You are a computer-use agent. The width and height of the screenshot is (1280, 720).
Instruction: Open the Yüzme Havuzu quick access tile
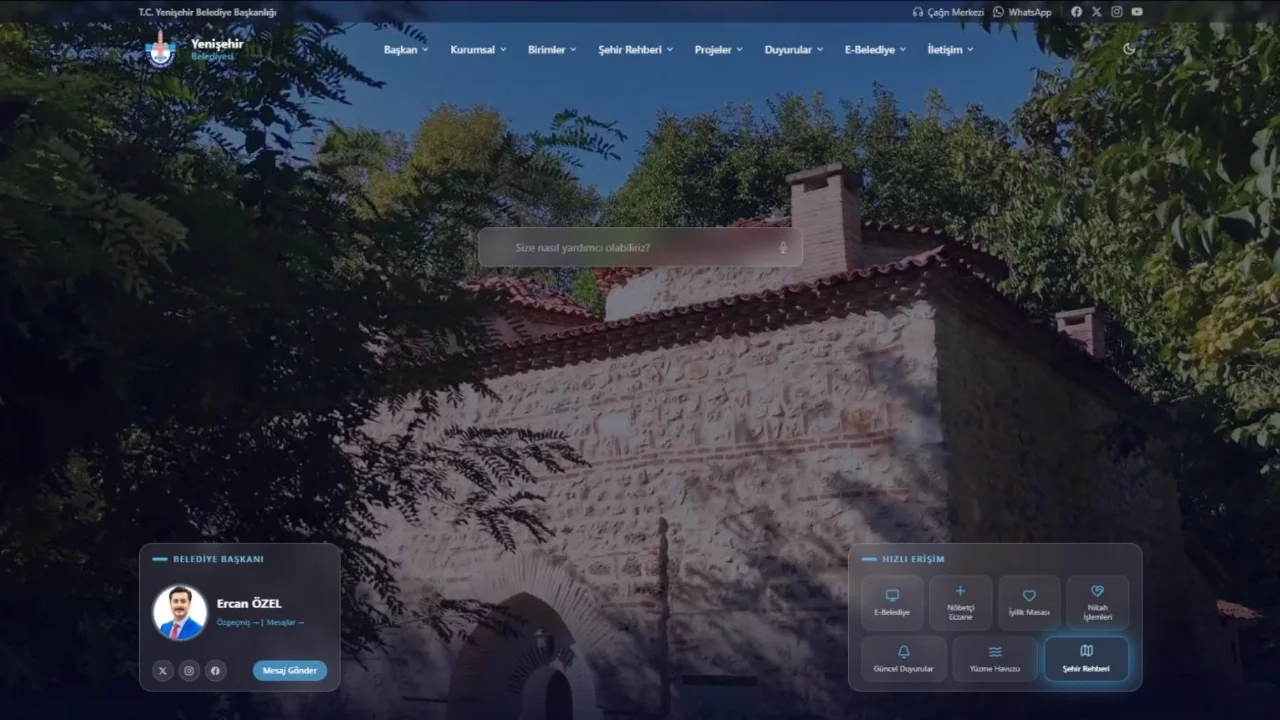[995, 659]
